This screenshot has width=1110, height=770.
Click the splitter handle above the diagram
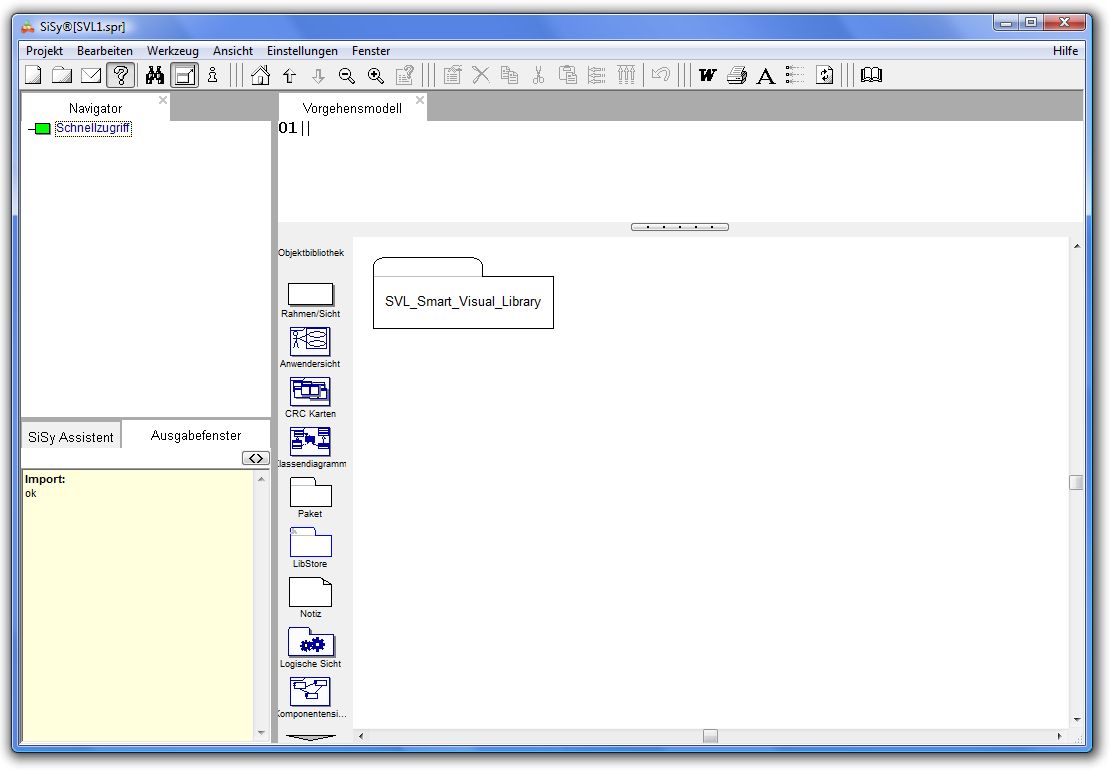pos(680,227)
